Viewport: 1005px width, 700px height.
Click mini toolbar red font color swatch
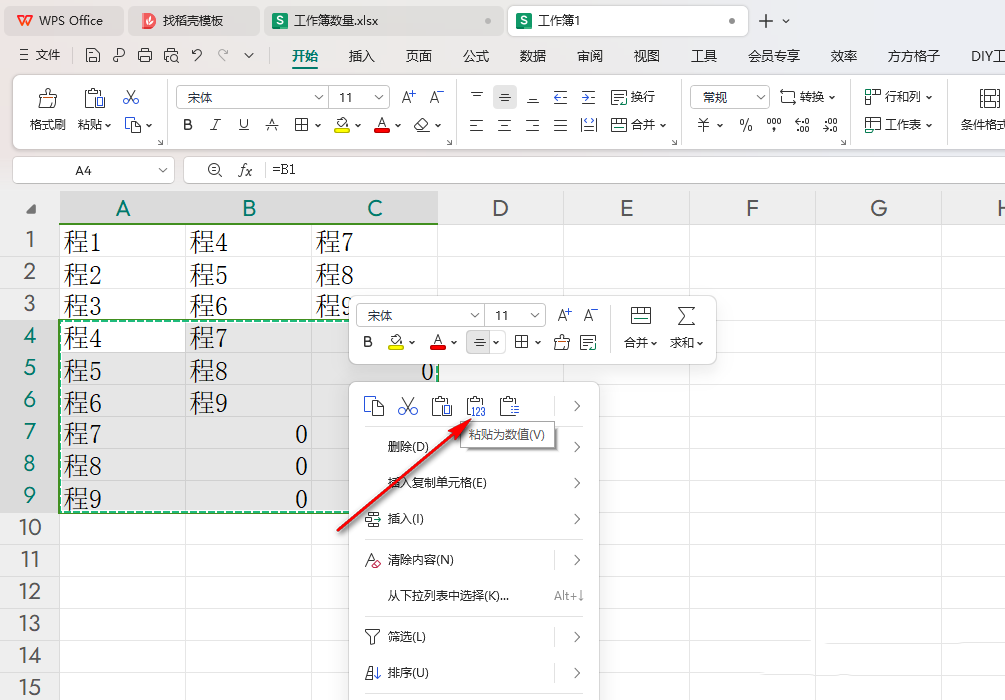coord(438,342)
